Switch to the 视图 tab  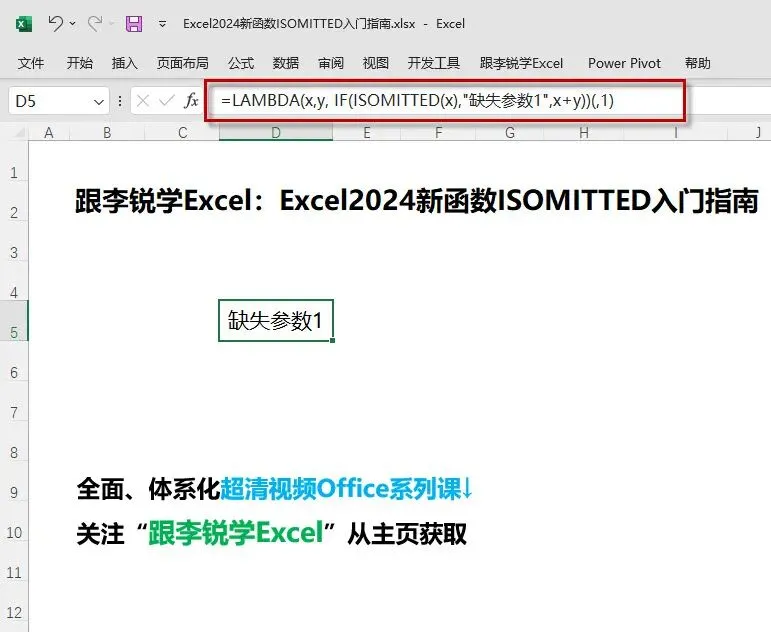(376, 63)
